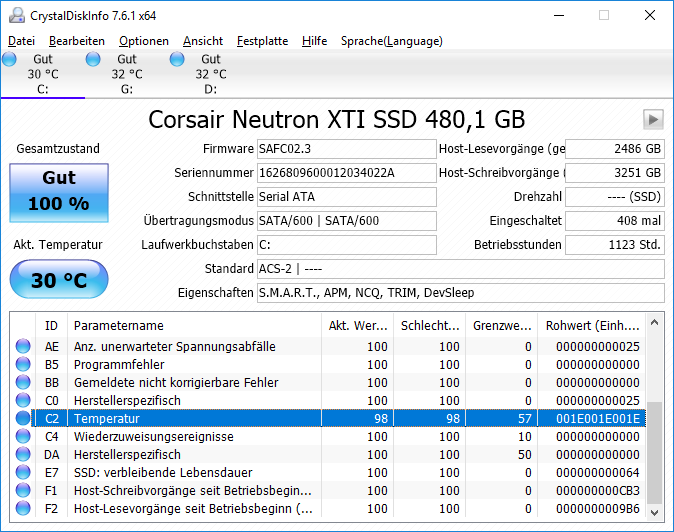The image size is (674, 532).
Task: Click the Betriebsstunden 1123 Std. field
Action: click(615, 245)
